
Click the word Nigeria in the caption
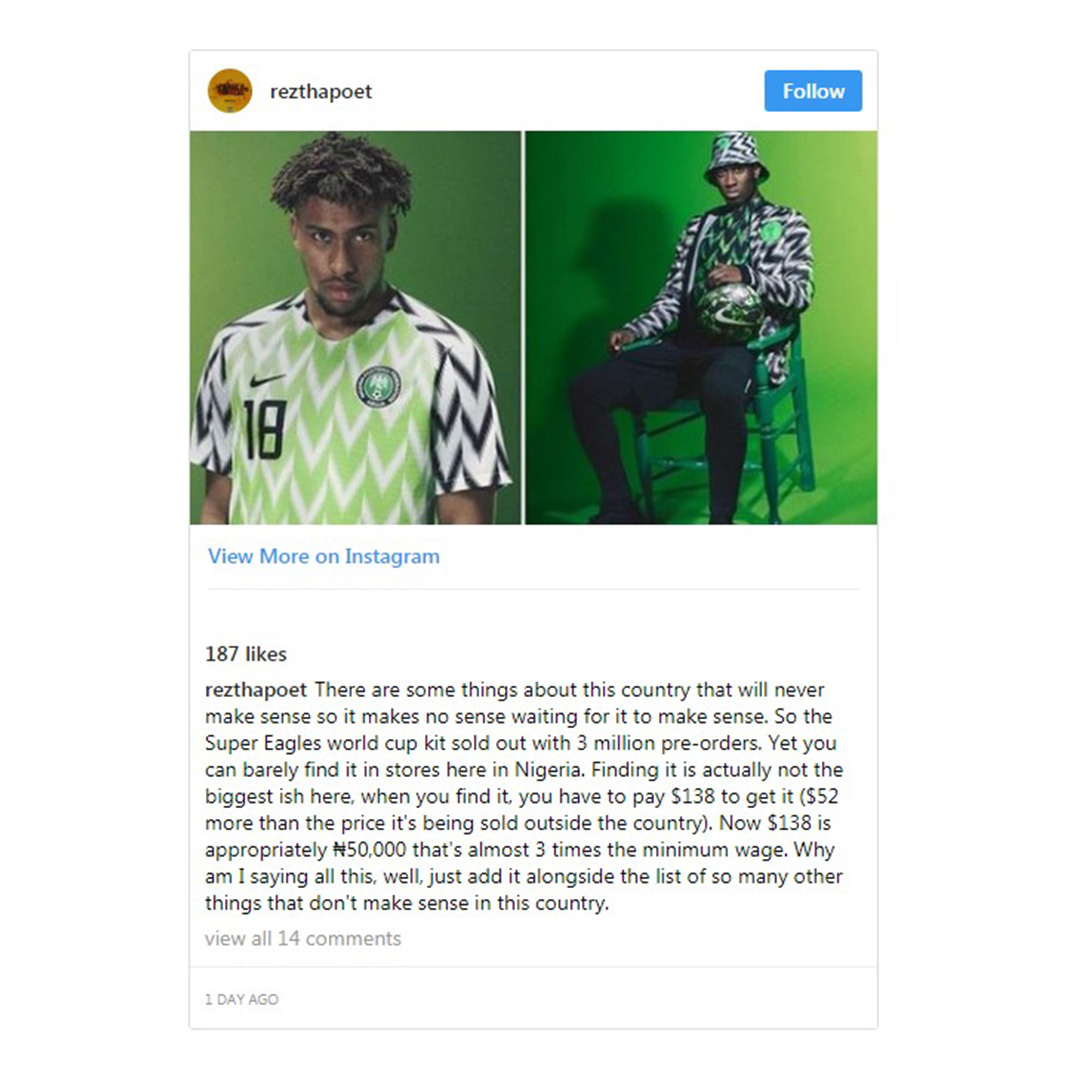[x=548, y=770]
